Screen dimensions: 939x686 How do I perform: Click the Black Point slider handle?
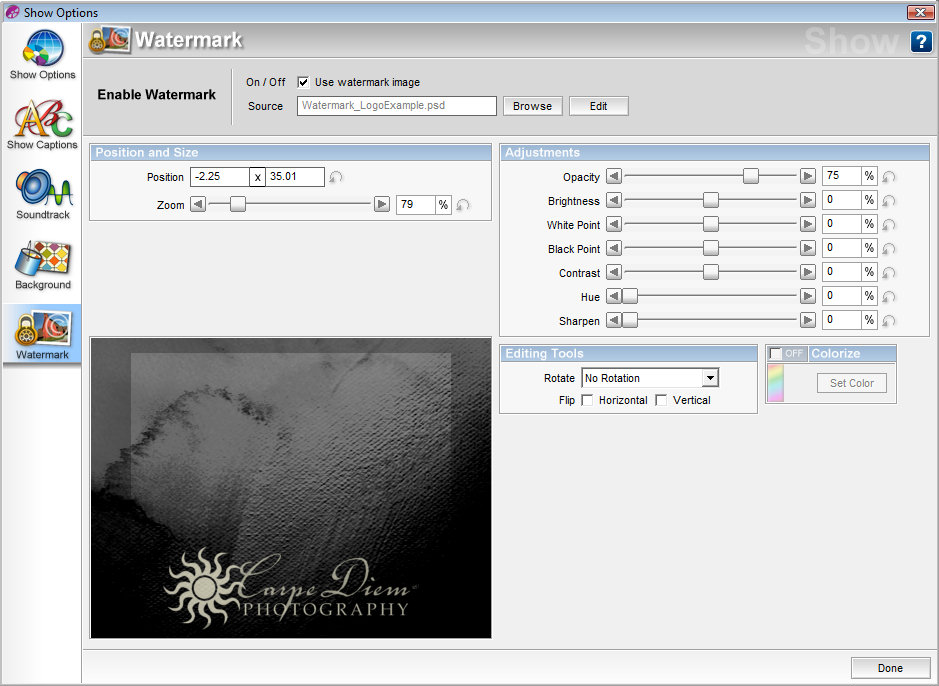point(711,248)
